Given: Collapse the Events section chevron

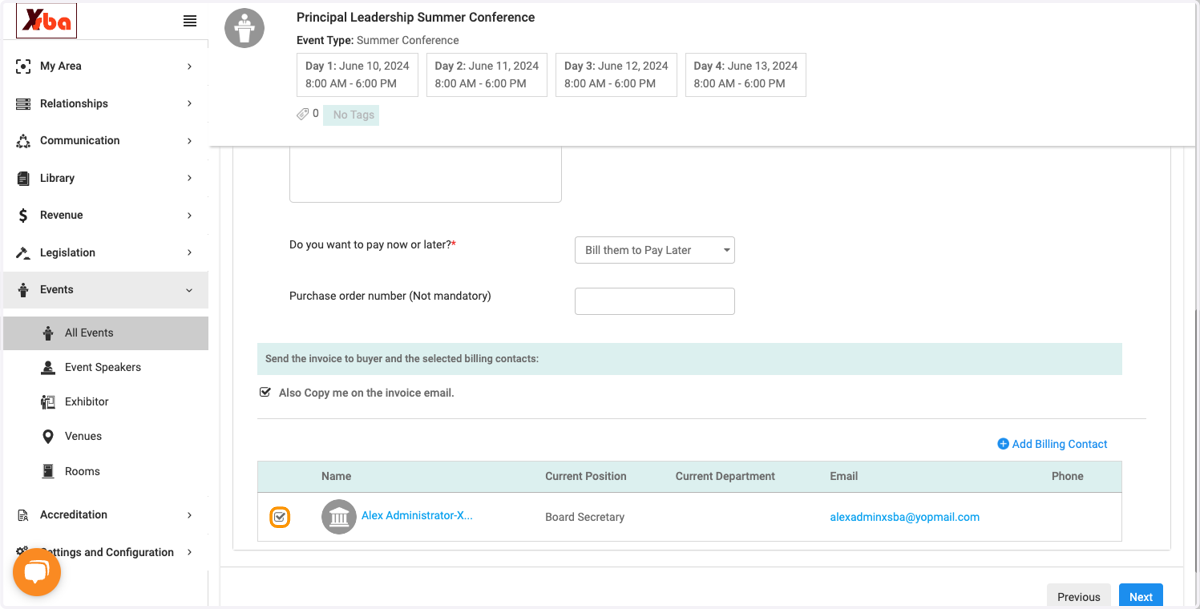Looking at the screenshot, I should (189, 290).
